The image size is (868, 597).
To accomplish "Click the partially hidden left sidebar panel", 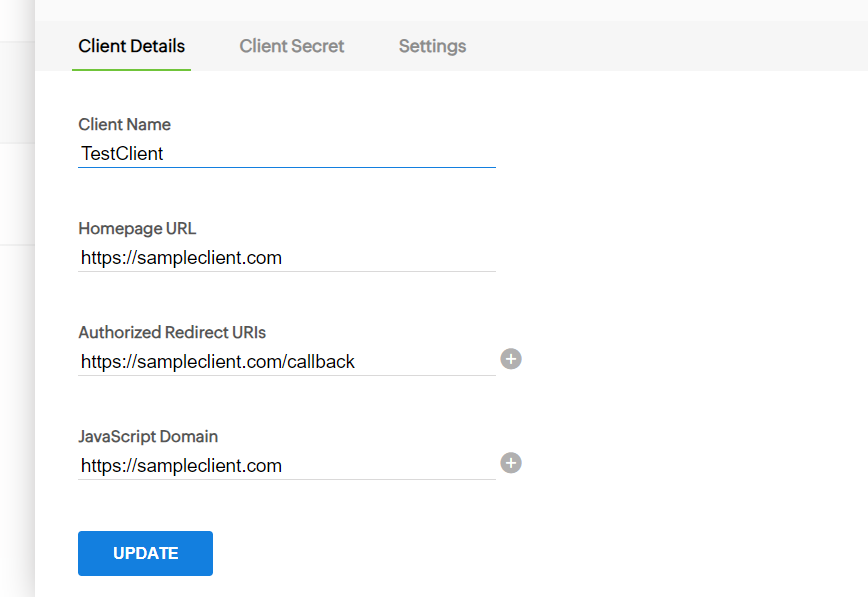I will pyautogui.click(x=17, y=298).
